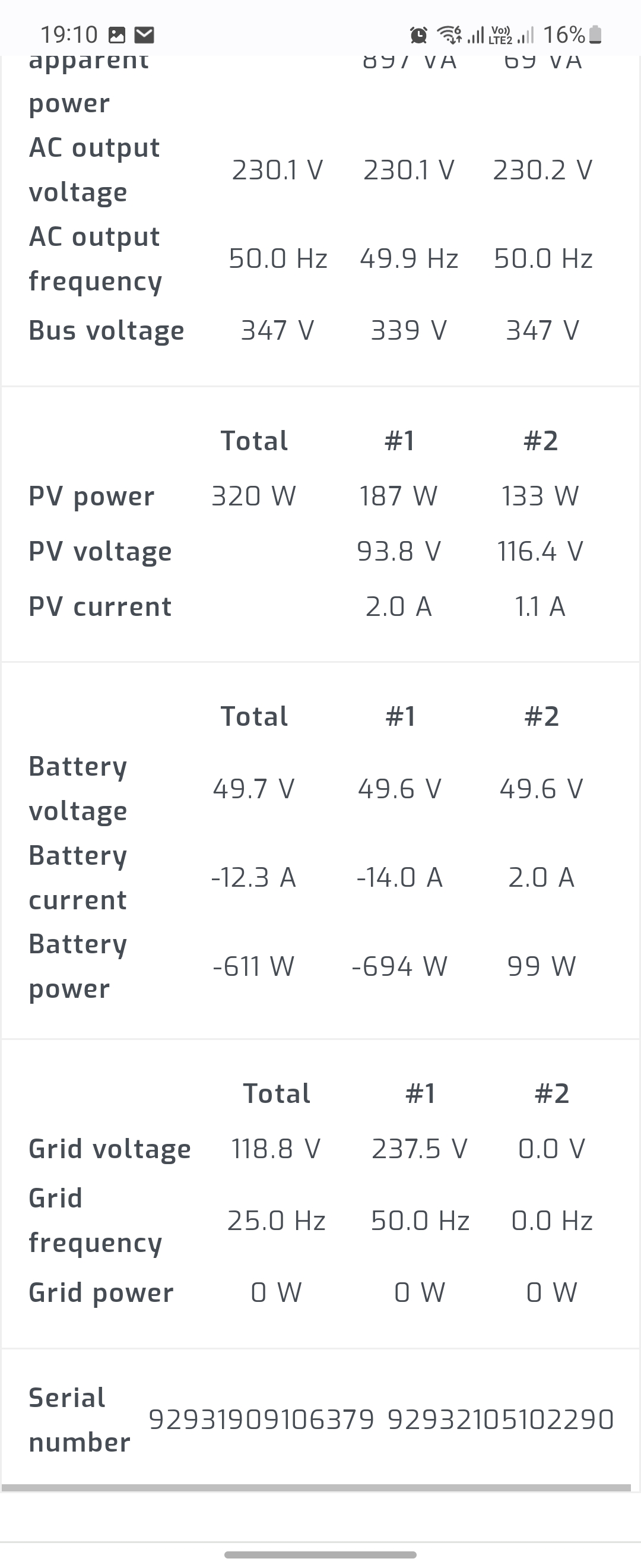Tap the PV power total value 320 W
The height and width of the screenshot is (1568, 641).
click(x=253, y=496)
